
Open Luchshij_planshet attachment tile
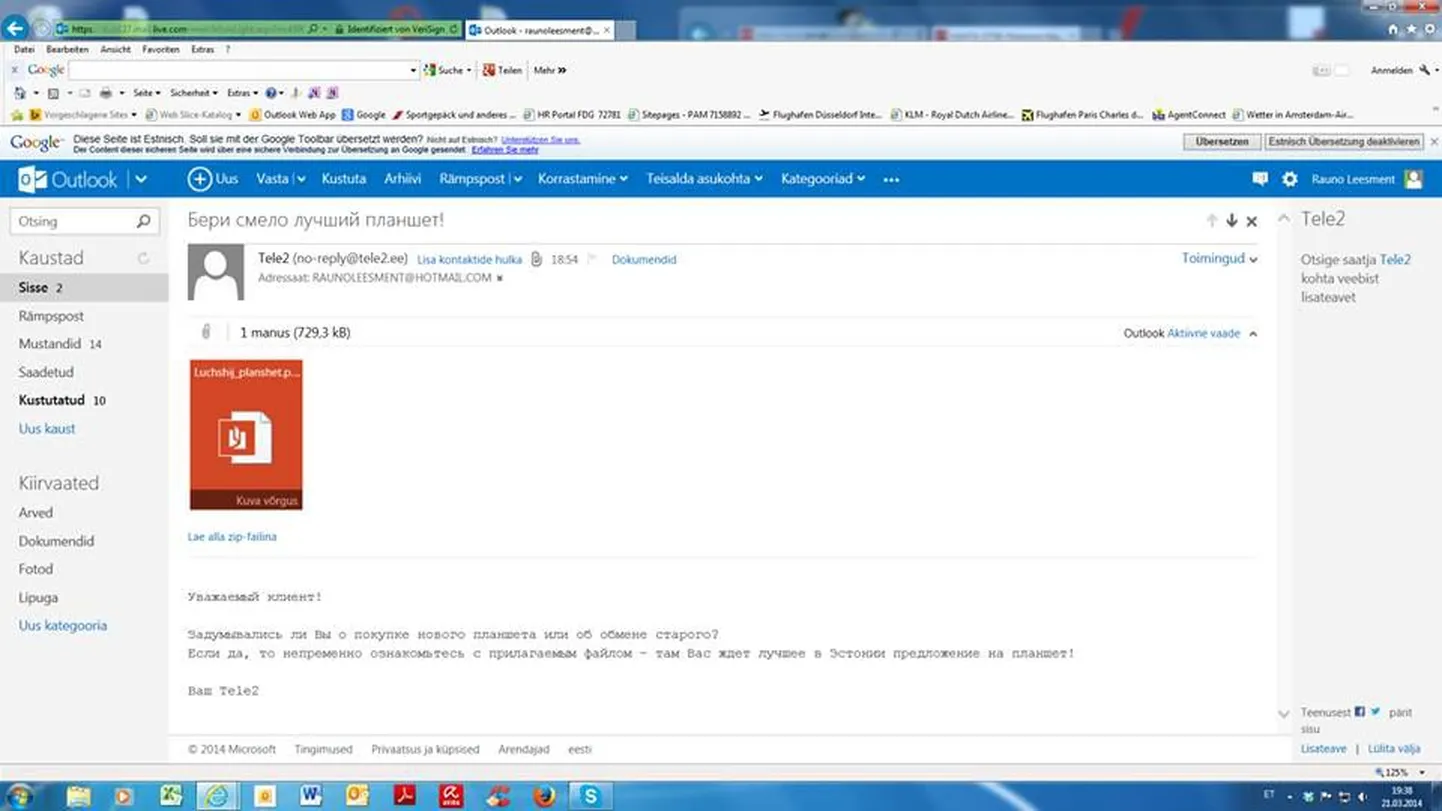pos(246,435)
